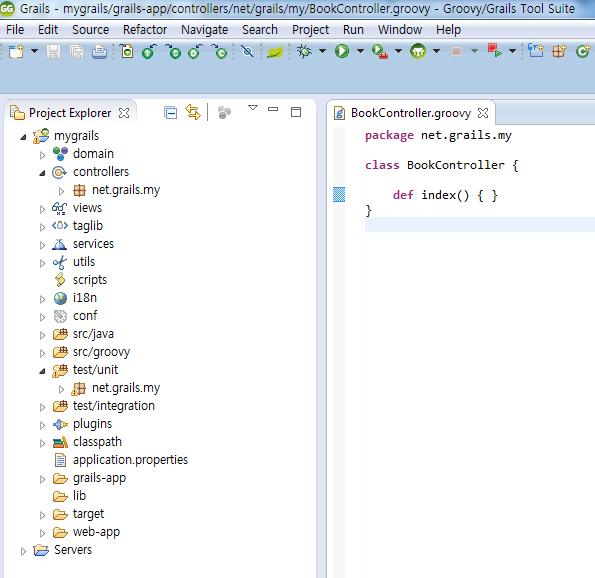Click the green Run button icon
Viewport: 595px width, 578px height.
(x=342, y=51)
